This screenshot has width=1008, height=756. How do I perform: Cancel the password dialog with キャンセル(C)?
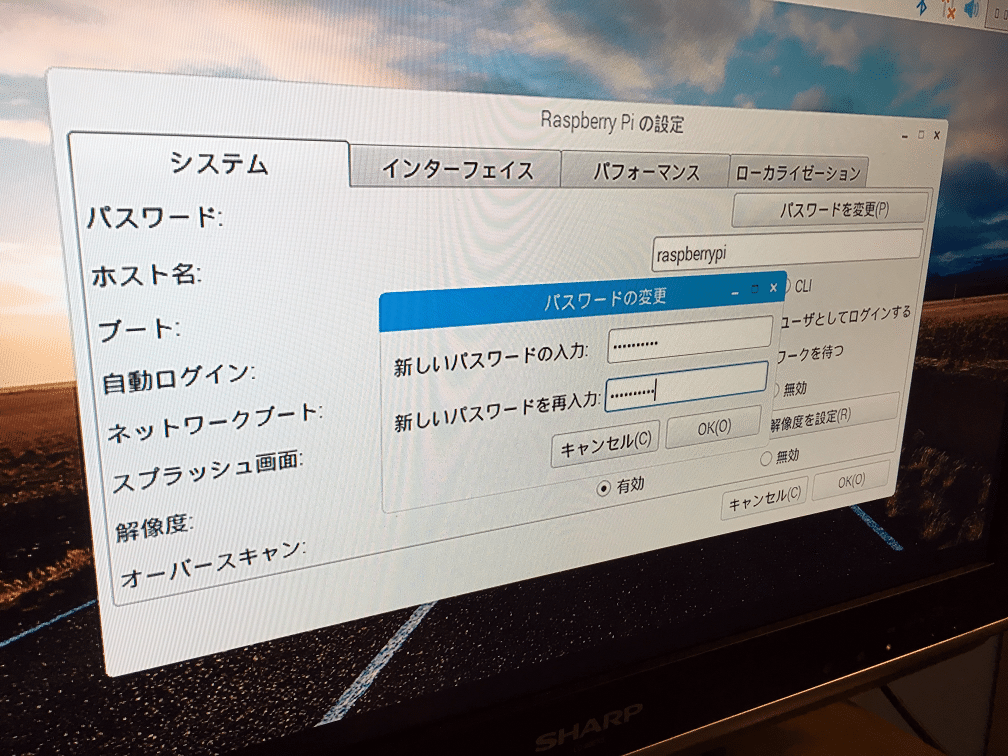pos(606,444)
